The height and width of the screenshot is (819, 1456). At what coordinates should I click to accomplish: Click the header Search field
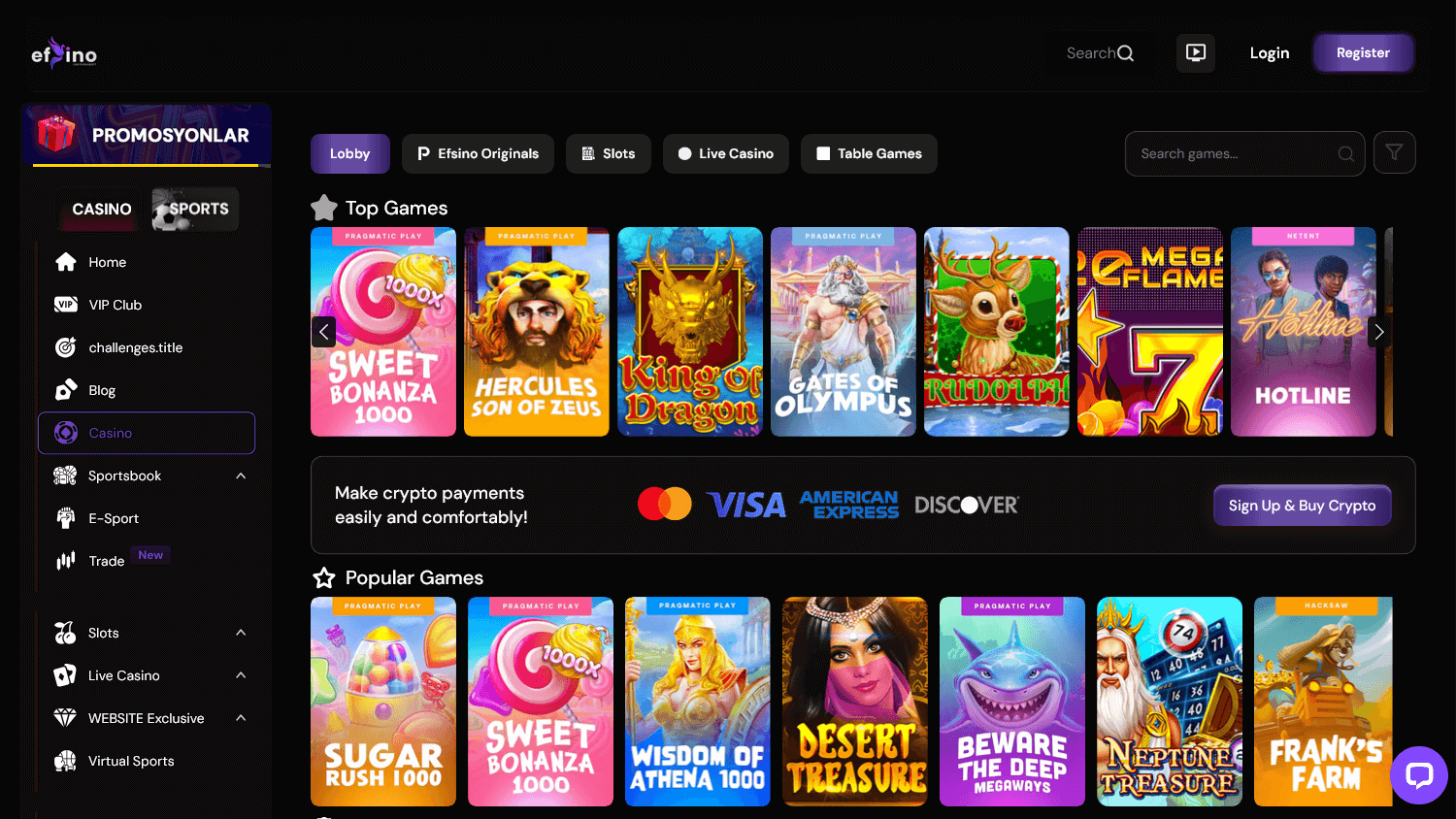pos(1100,53)
